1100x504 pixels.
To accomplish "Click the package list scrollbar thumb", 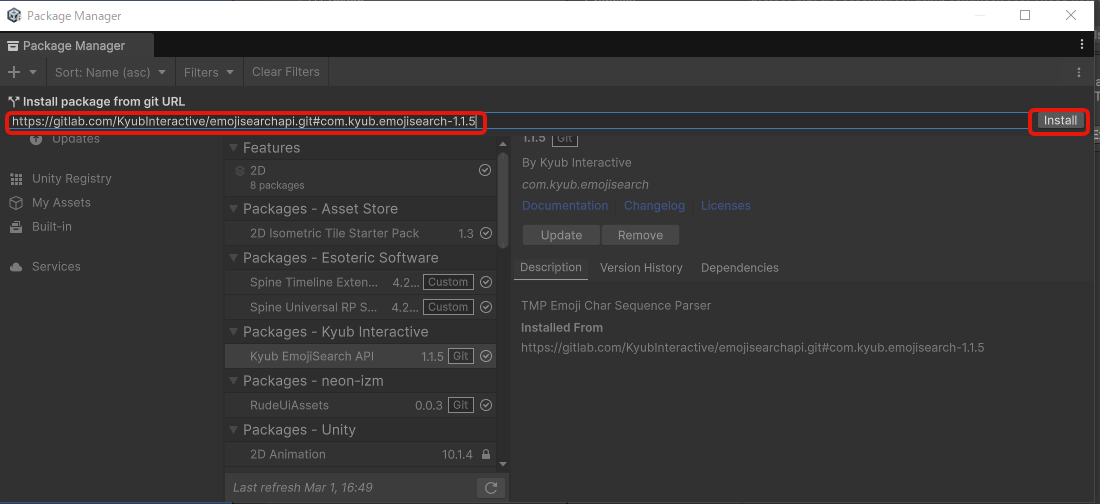I will [x=502, y=199].
